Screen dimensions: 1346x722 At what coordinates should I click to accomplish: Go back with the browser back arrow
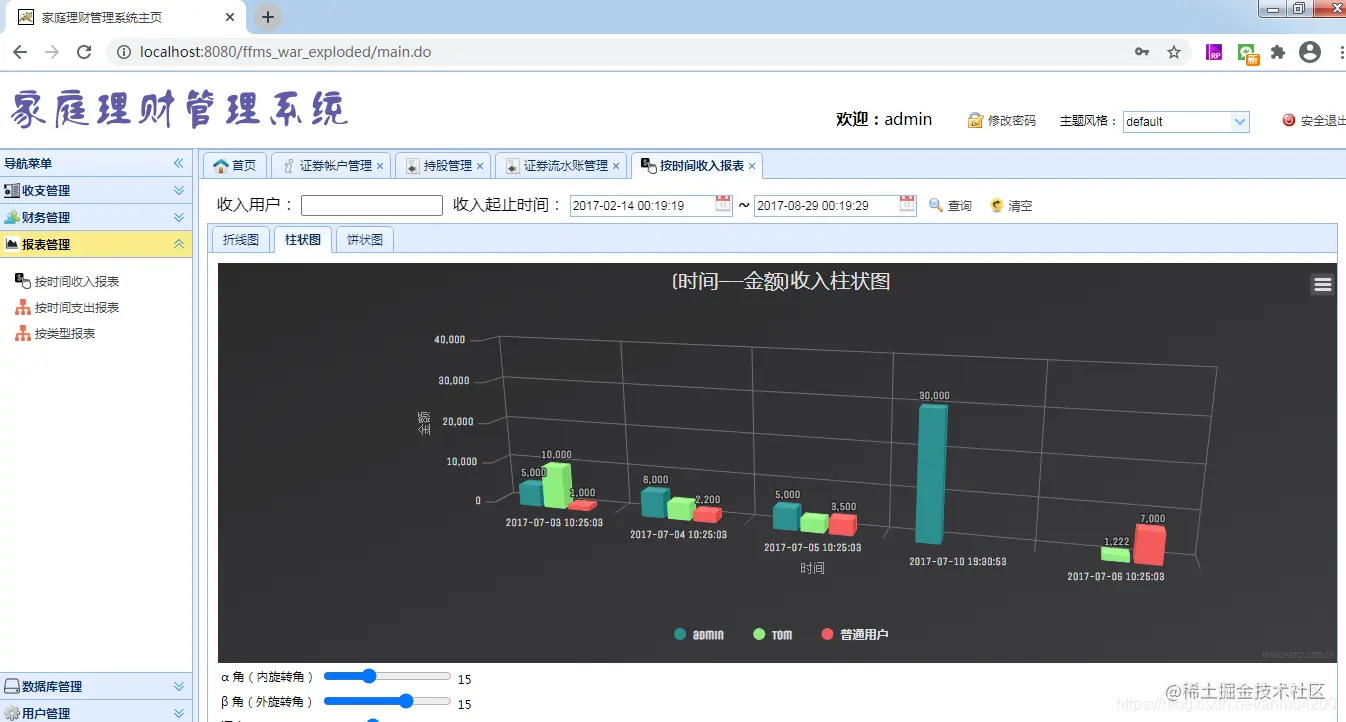point(20,52)
